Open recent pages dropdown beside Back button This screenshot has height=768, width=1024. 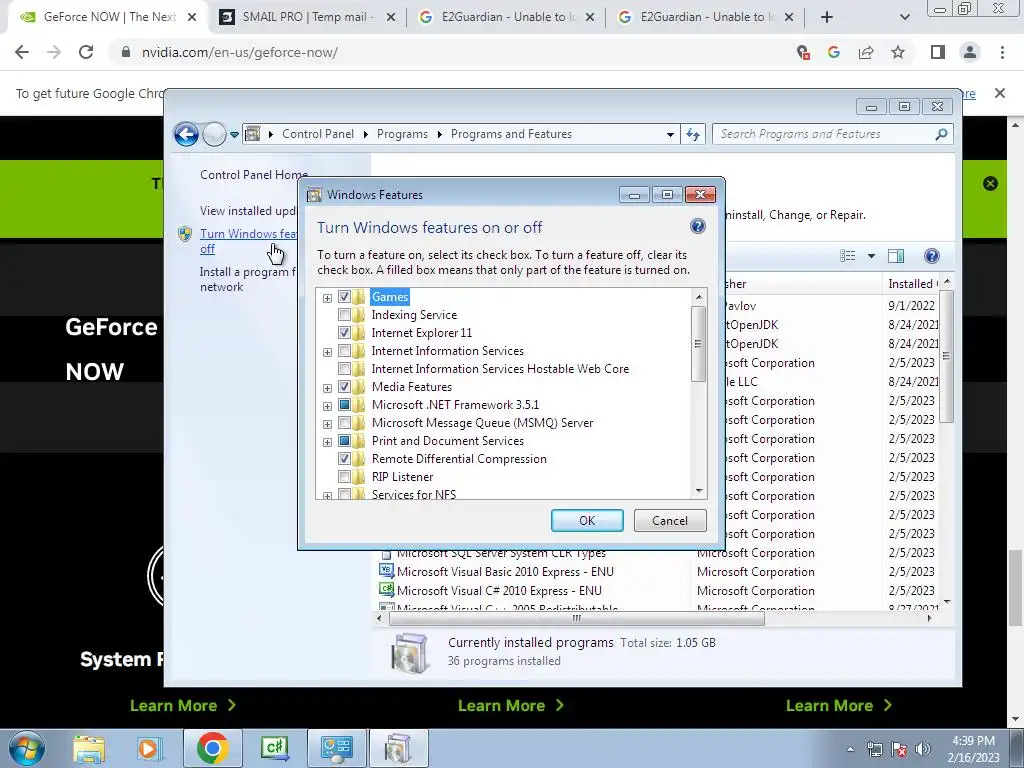(234, 135)
